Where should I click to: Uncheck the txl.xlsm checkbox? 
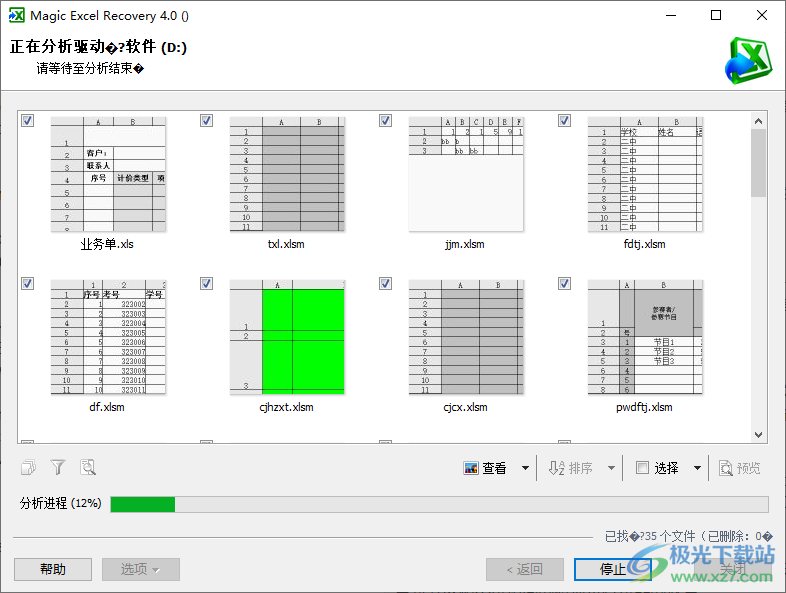pyautogui.click(x=207, y=120)
